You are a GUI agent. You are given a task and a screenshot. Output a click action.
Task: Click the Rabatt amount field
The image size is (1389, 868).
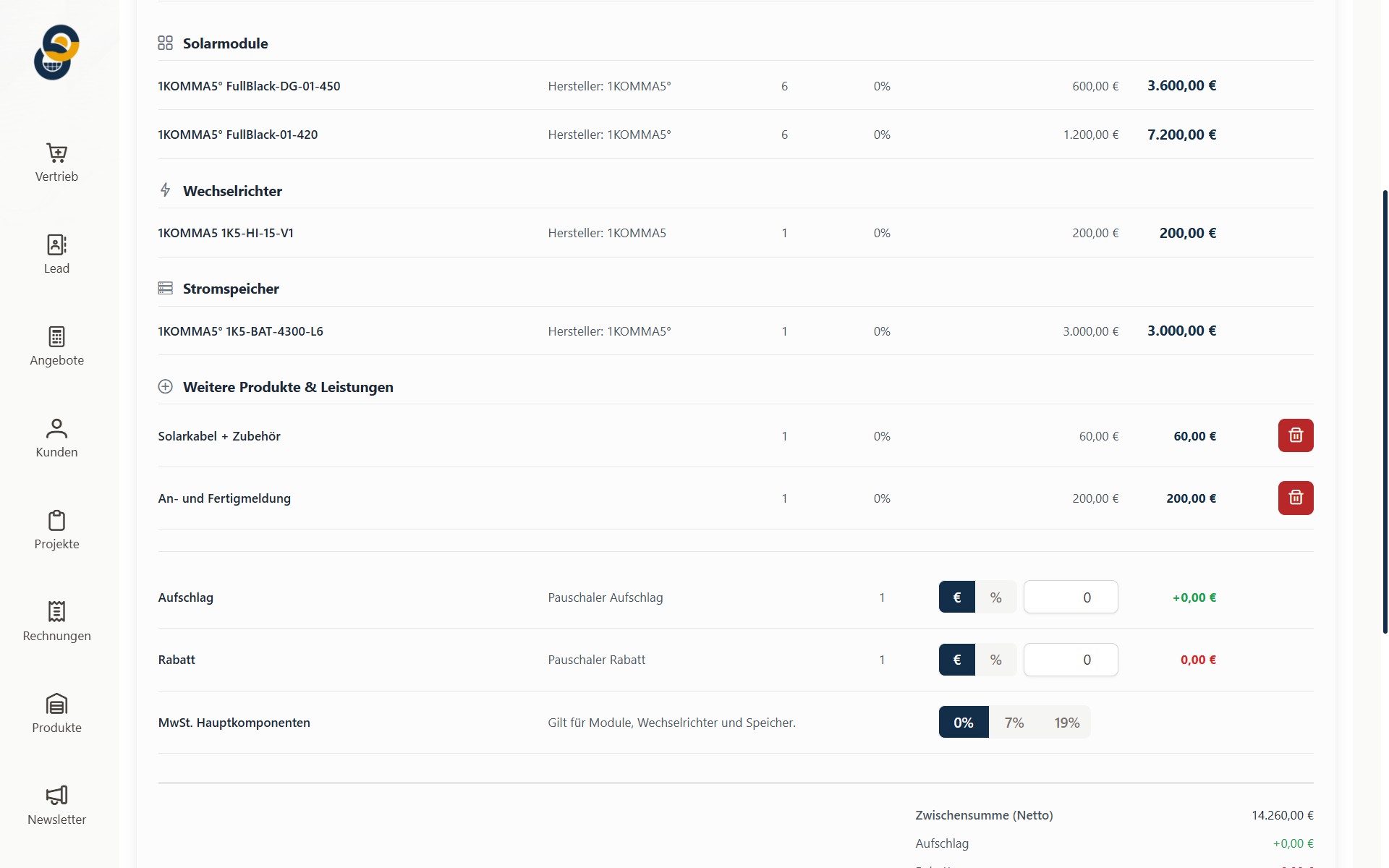(1071, 660)
